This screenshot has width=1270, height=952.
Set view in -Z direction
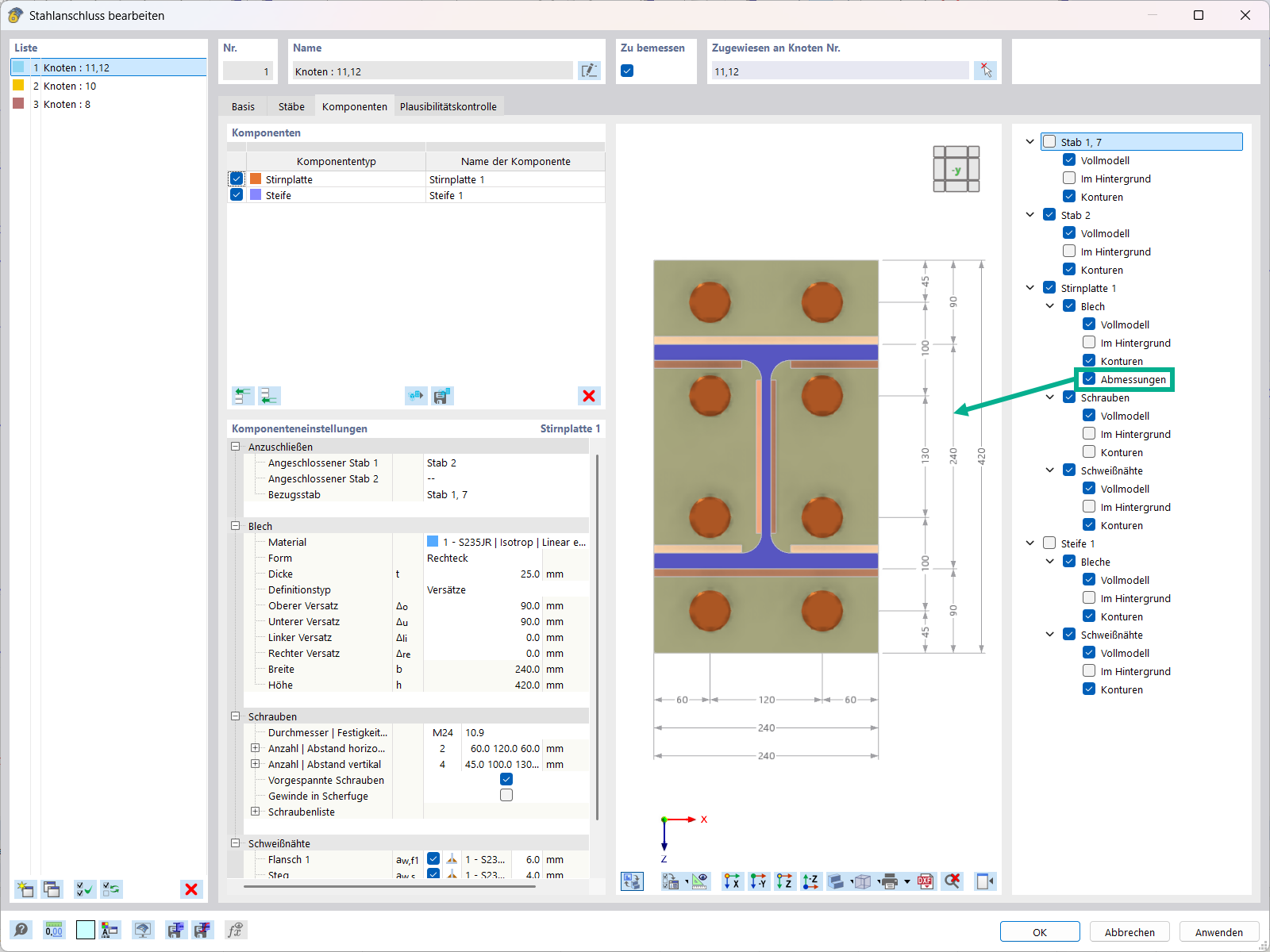point(810,881)
